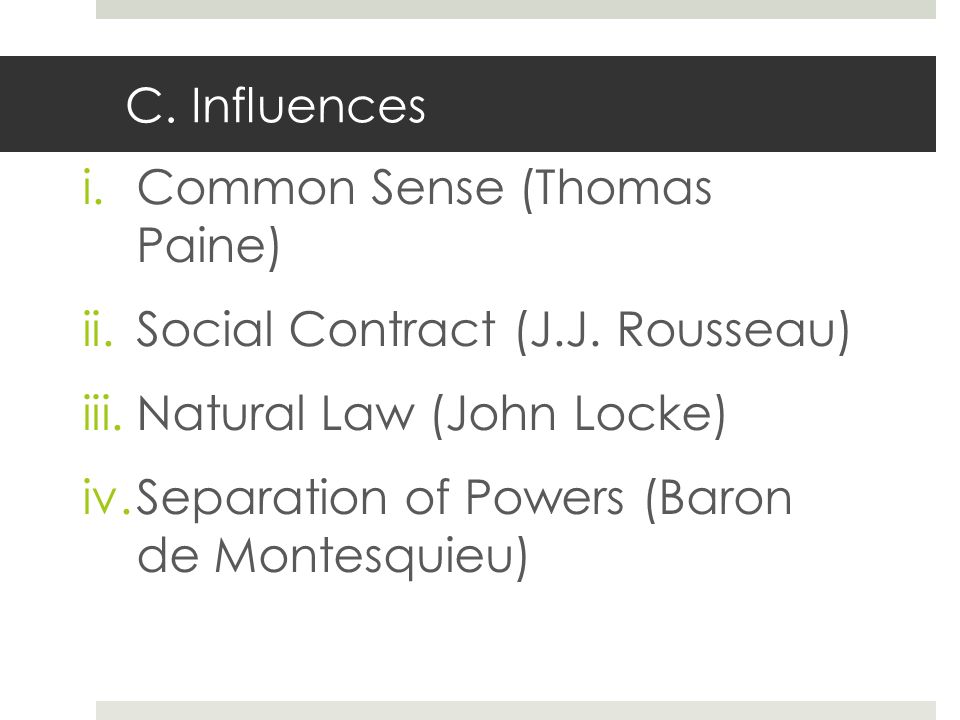960x720 pixels.
Task: Click the name 'Rousseau' in item two
Action: [x=726, y=329]
